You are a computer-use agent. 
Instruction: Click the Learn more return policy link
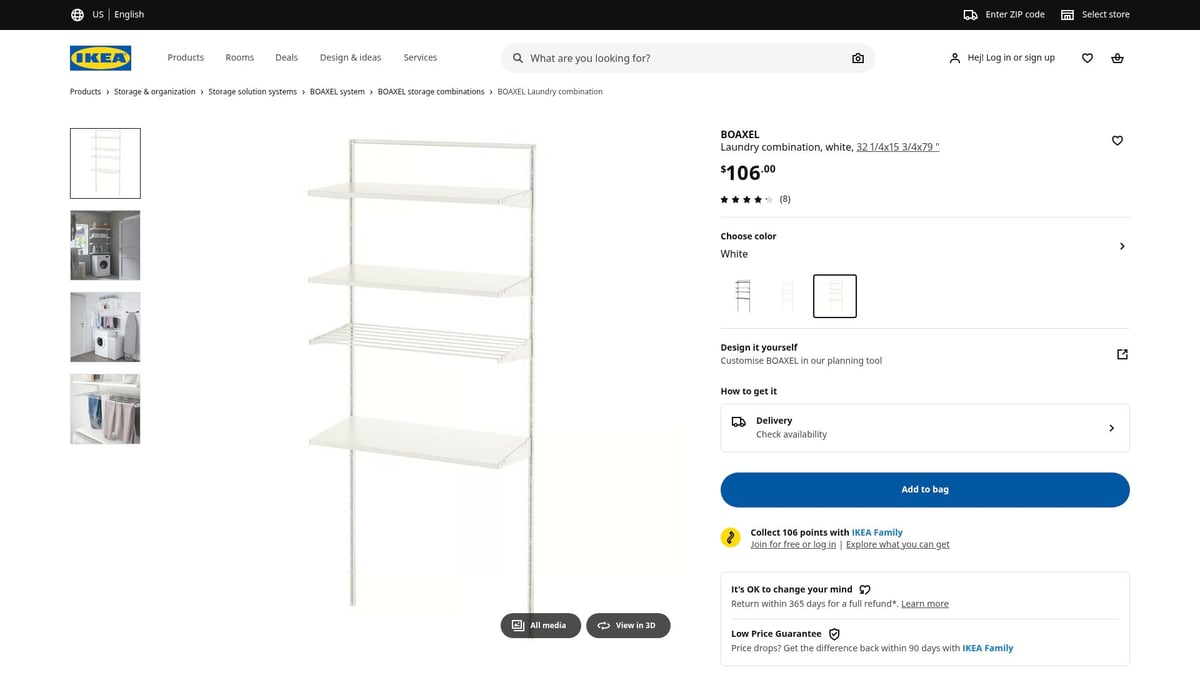tap(925, 603)
